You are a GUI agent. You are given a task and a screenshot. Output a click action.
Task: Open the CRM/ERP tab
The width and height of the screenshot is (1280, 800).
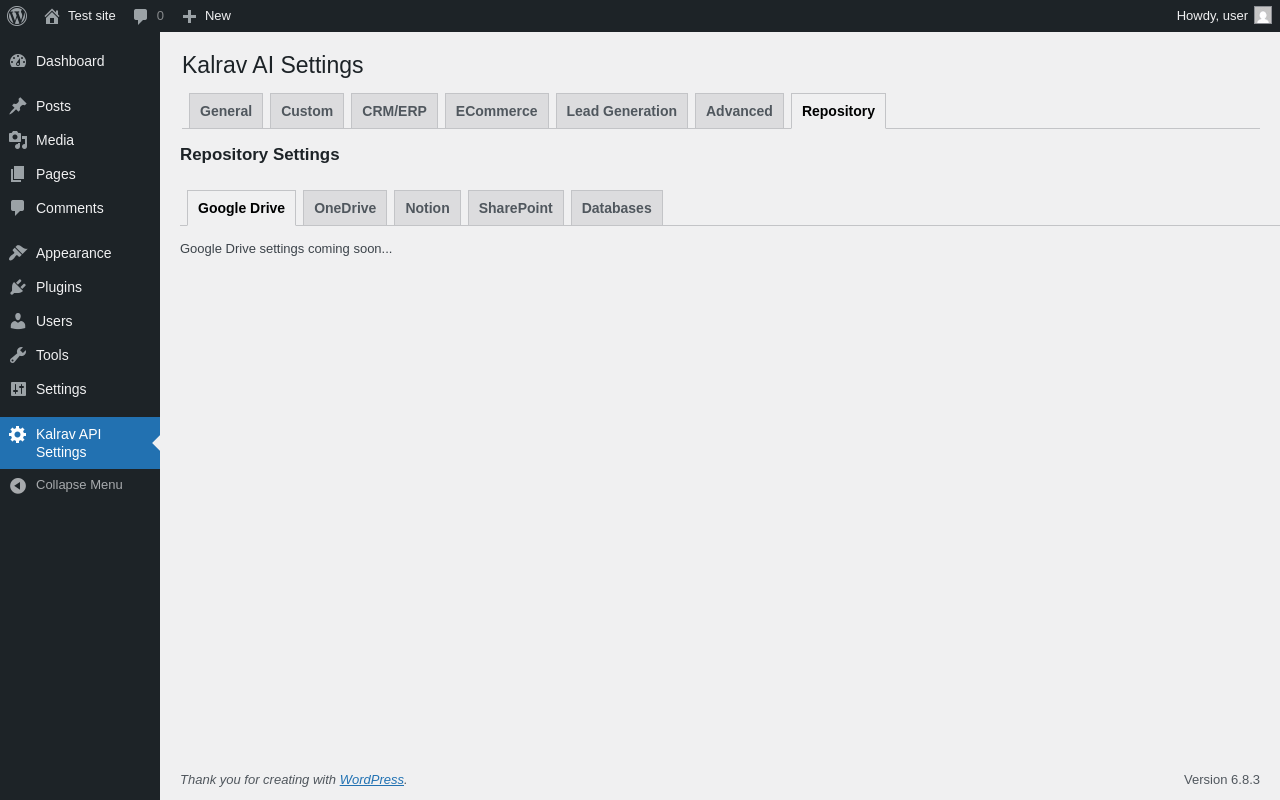(394, 111)
